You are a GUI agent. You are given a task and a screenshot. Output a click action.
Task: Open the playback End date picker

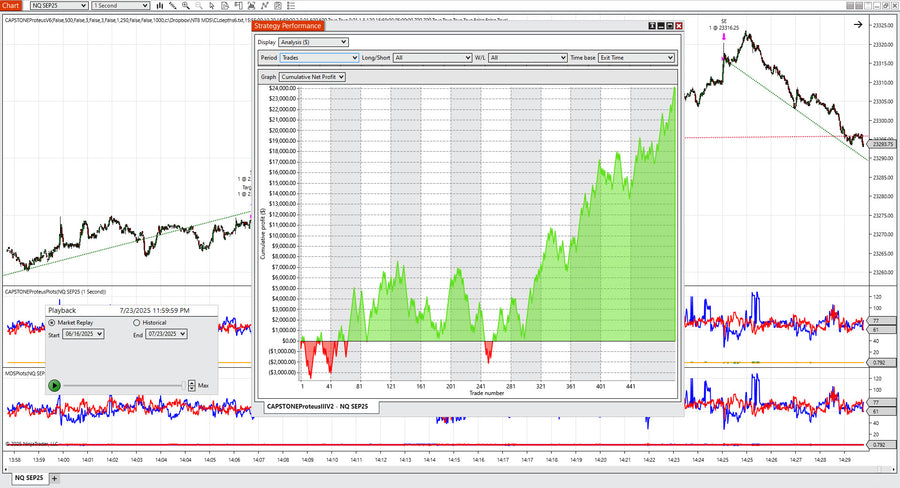(x=166, y=334)
